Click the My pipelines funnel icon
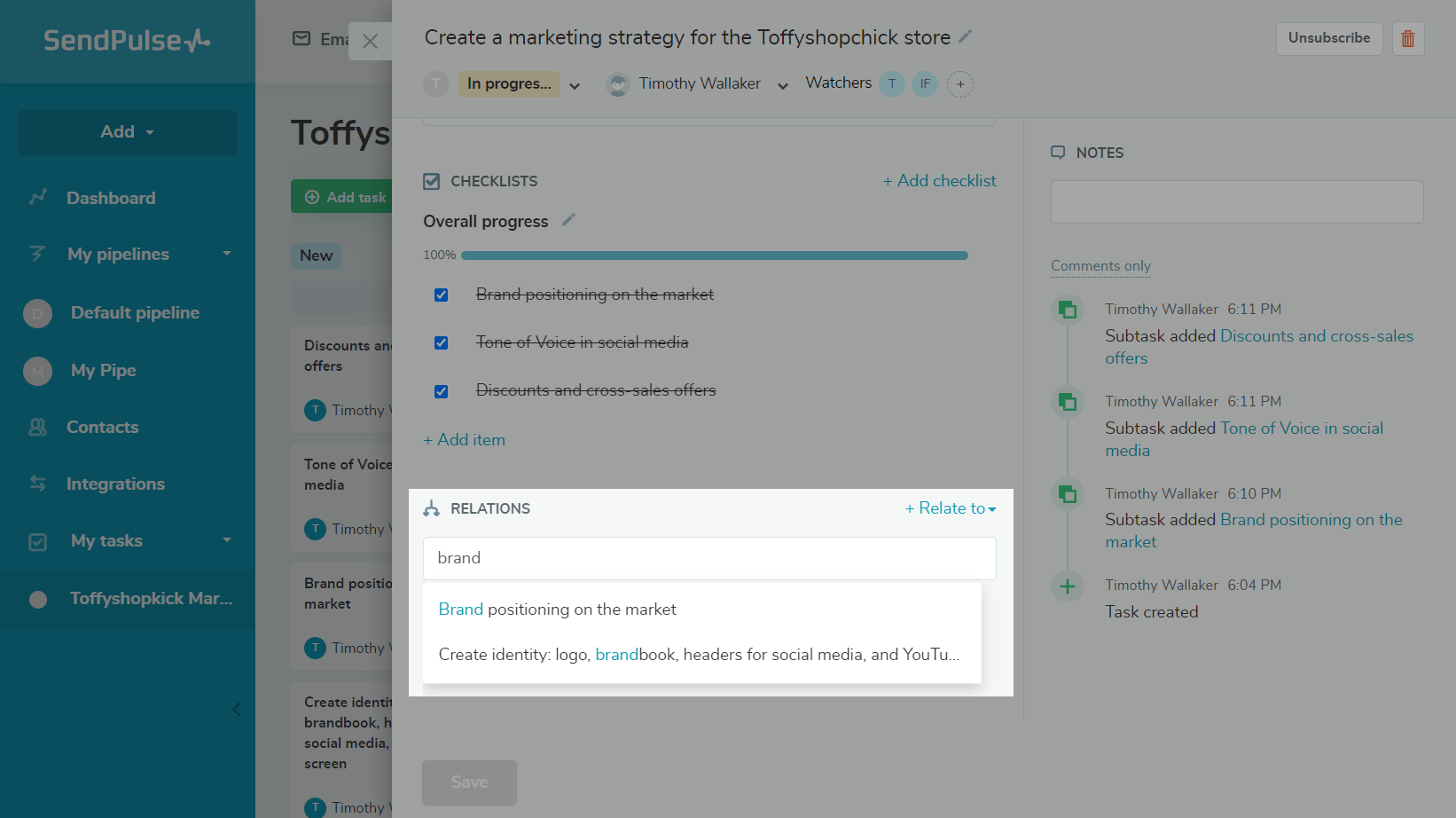Image resolution: width=1456 pixels, height=818 pixels. point(37,254)
